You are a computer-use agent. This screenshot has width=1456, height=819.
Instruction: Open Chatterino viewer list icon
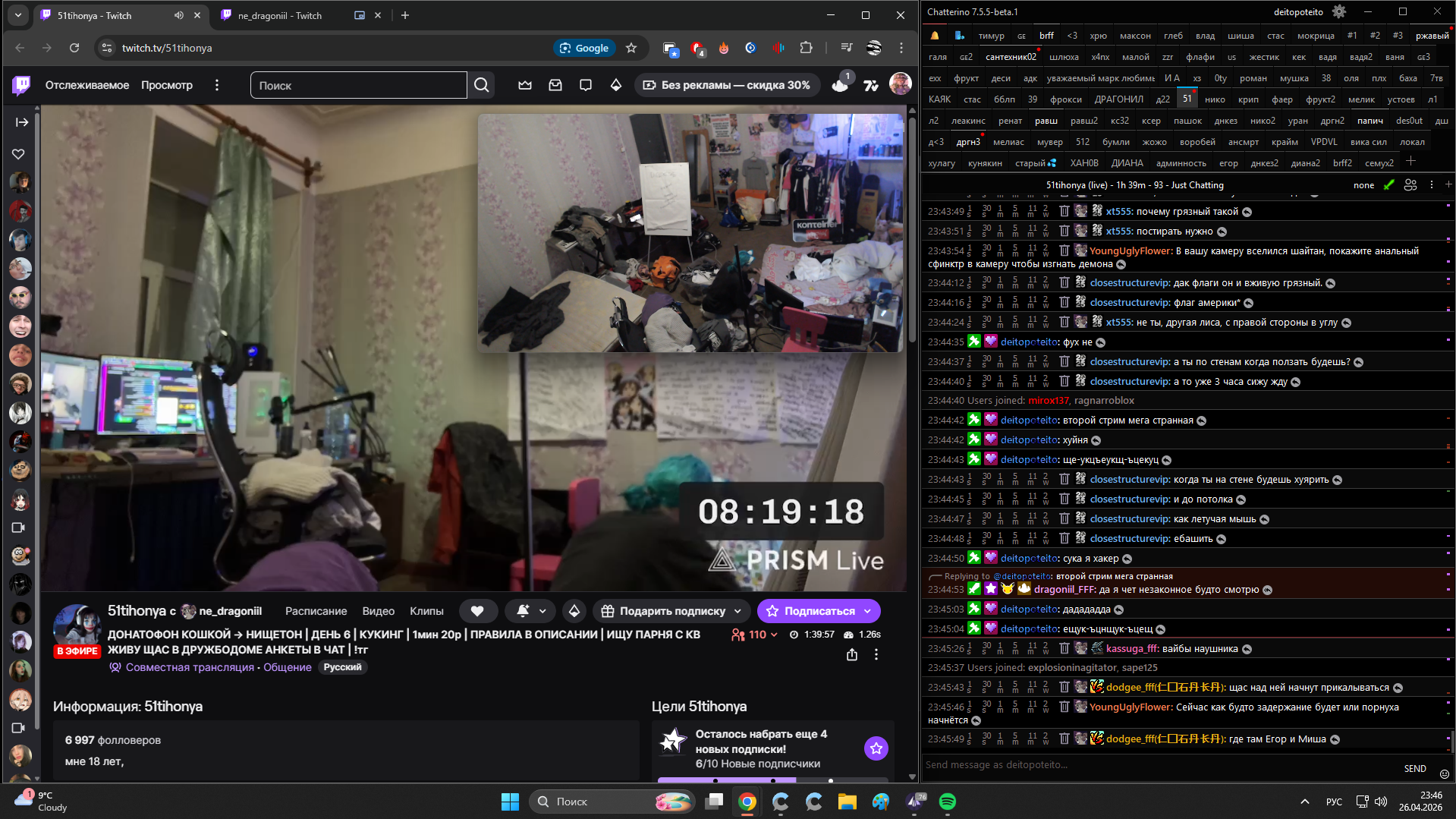1410,185
